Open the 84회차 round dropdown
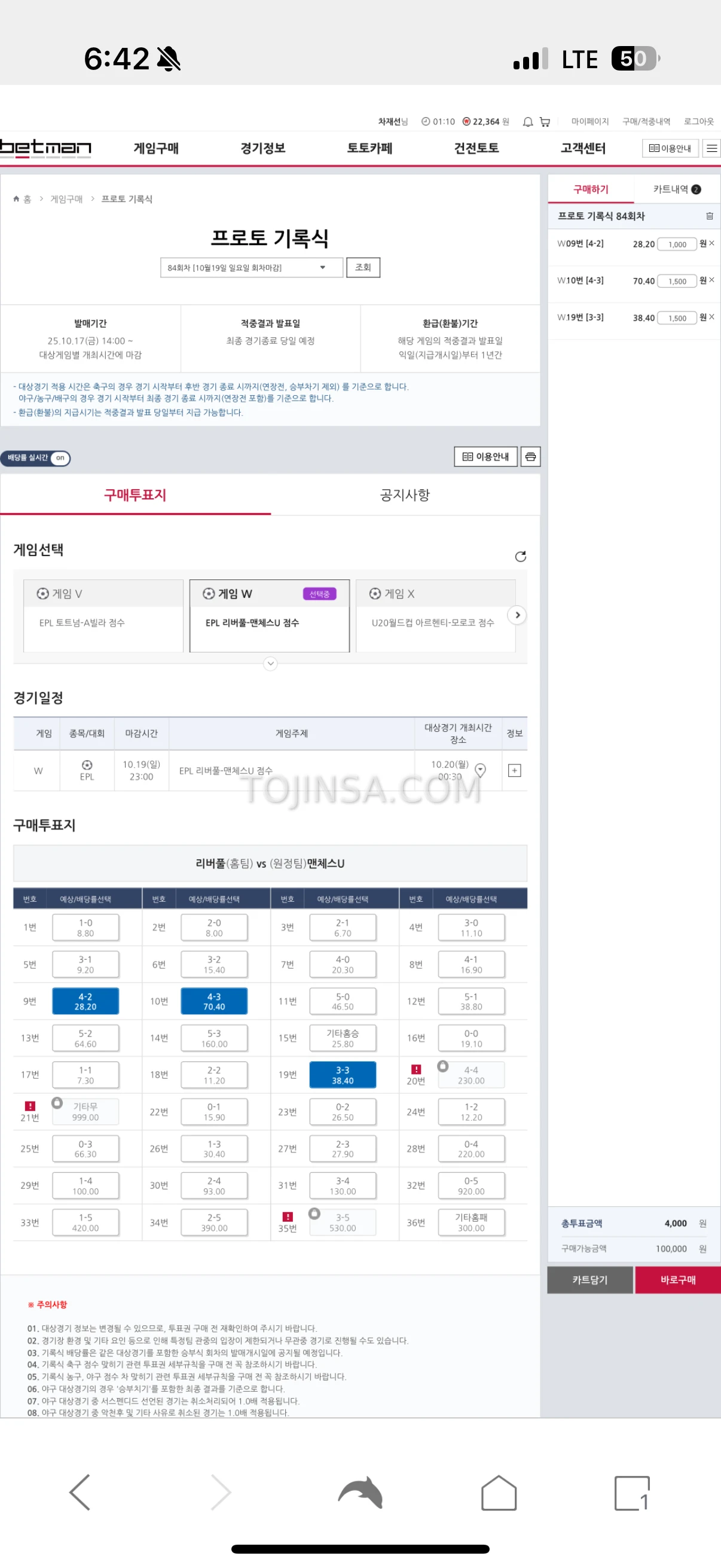This screenshot has height=1568, width=721. coord(251,267)
